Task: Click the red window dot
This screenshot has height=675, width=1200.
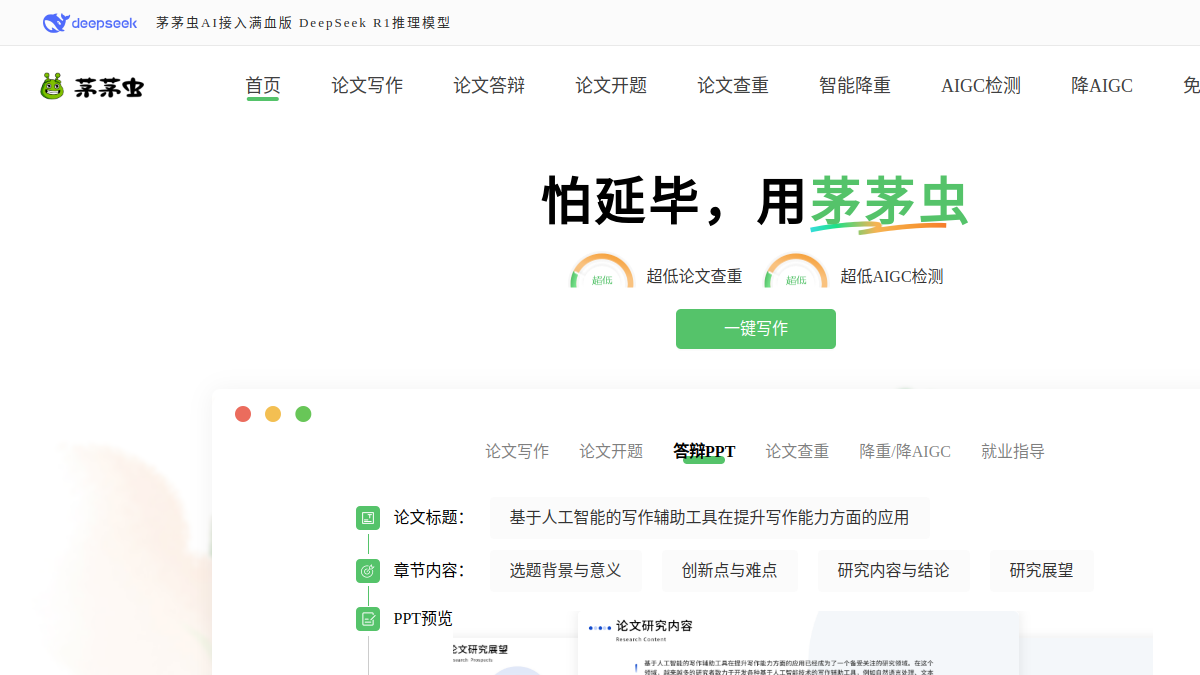Action: [x=243, y=414]
